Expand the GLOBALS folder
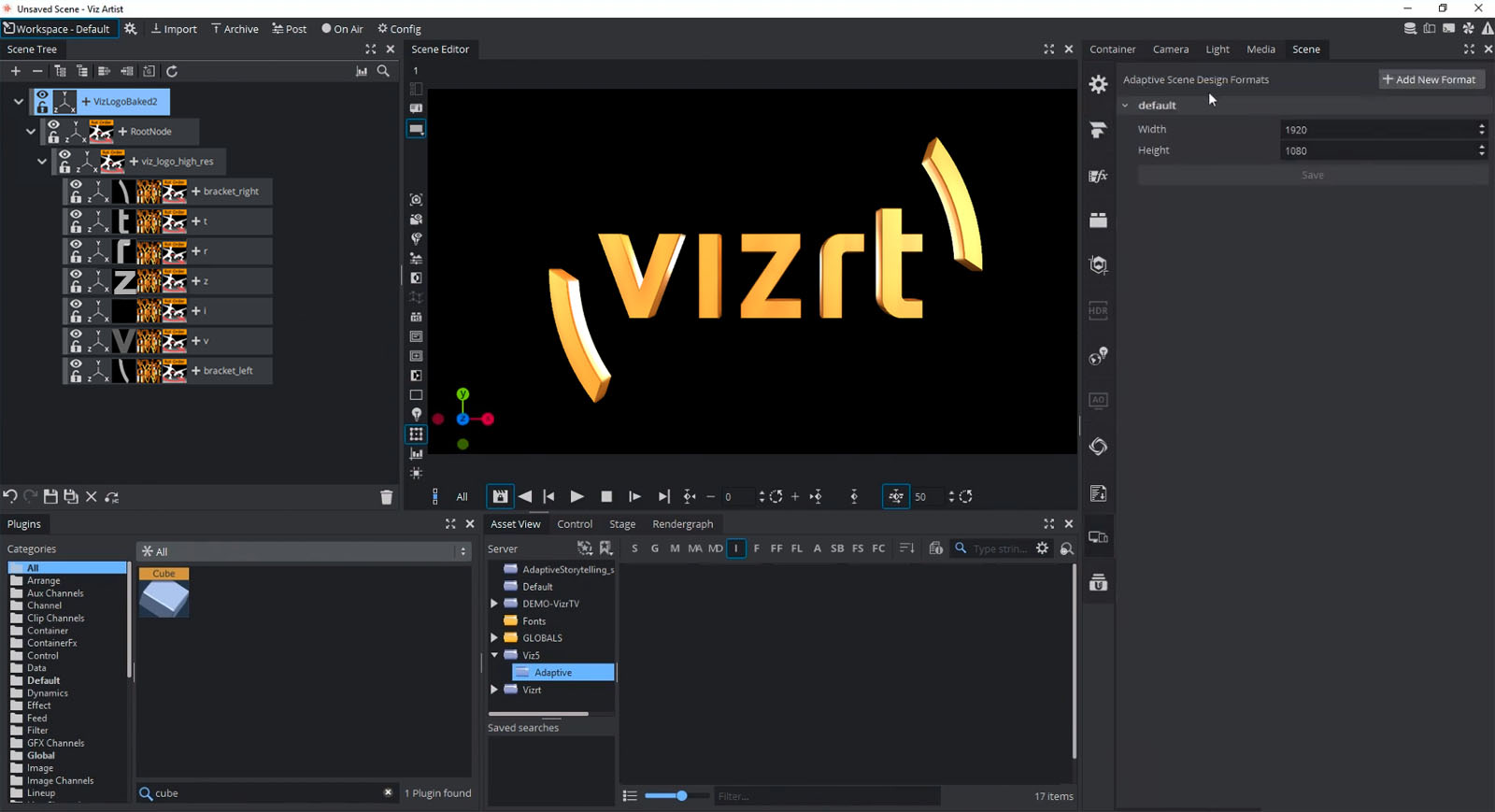 click(494, 638)
